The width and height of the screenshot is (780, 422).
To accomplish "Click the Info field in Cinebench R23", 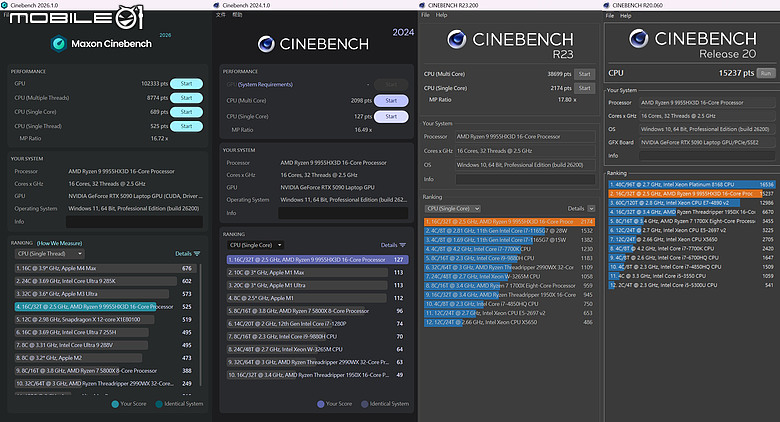I will click(525, 179).
